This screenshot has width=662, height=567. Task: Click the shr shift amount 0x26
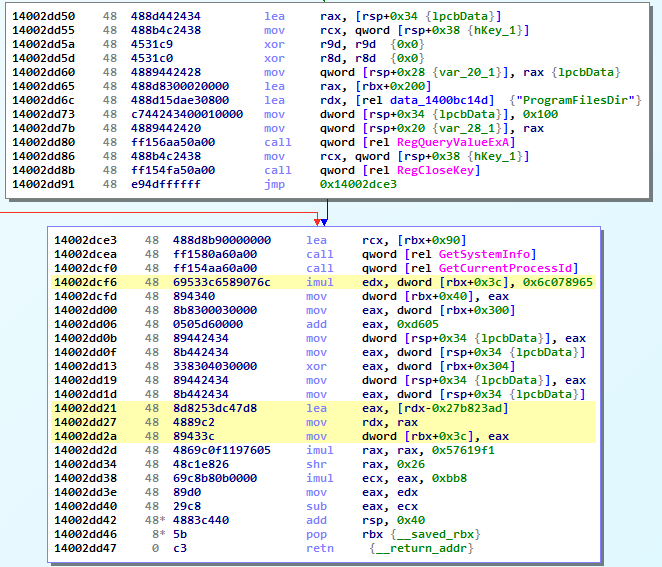coord(410,464)
